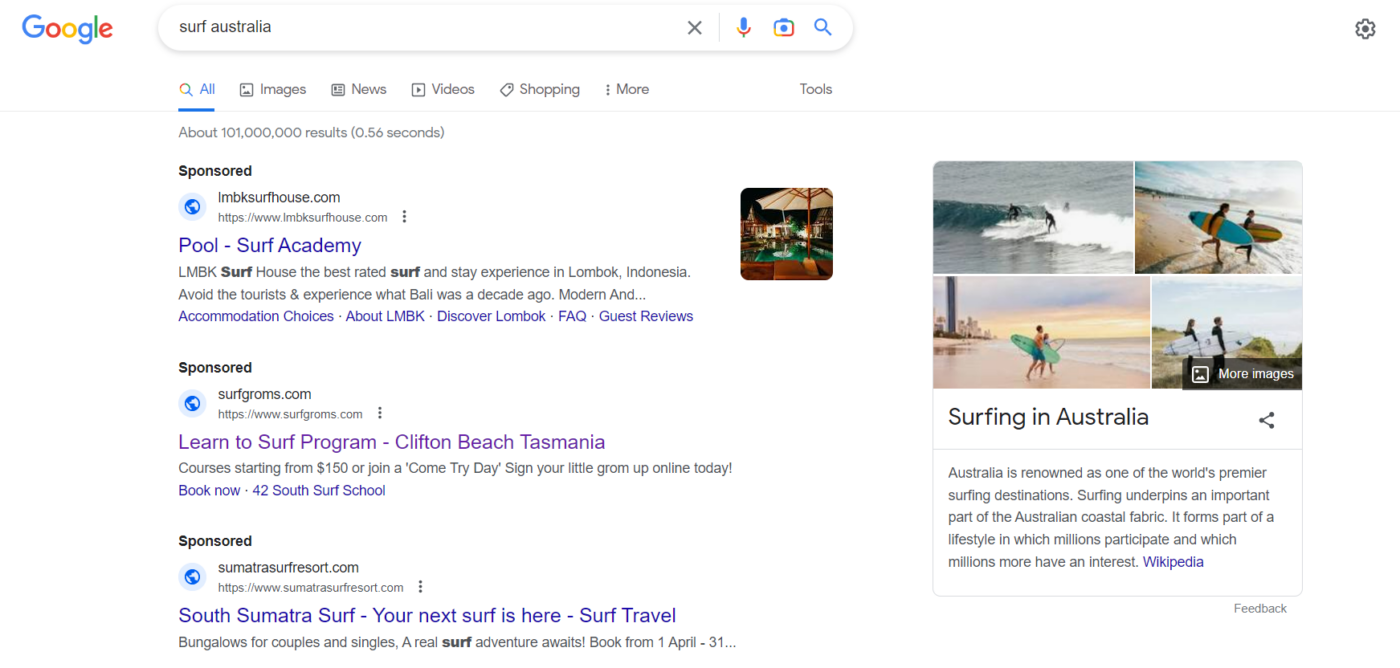Switch to the Videos tab
Image resolution: width=1400 pixels, height=668 pixels.
point(443,89)
